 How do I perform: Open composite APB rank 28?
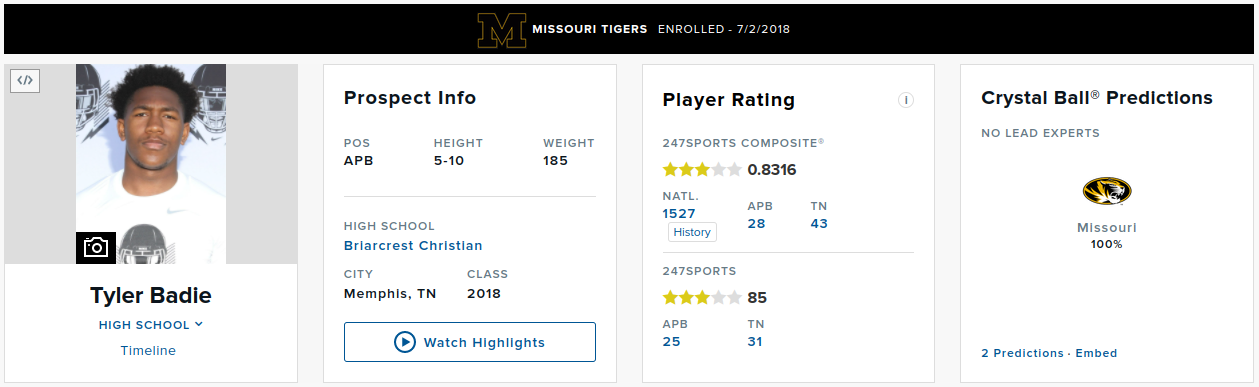tap(757, 224)
